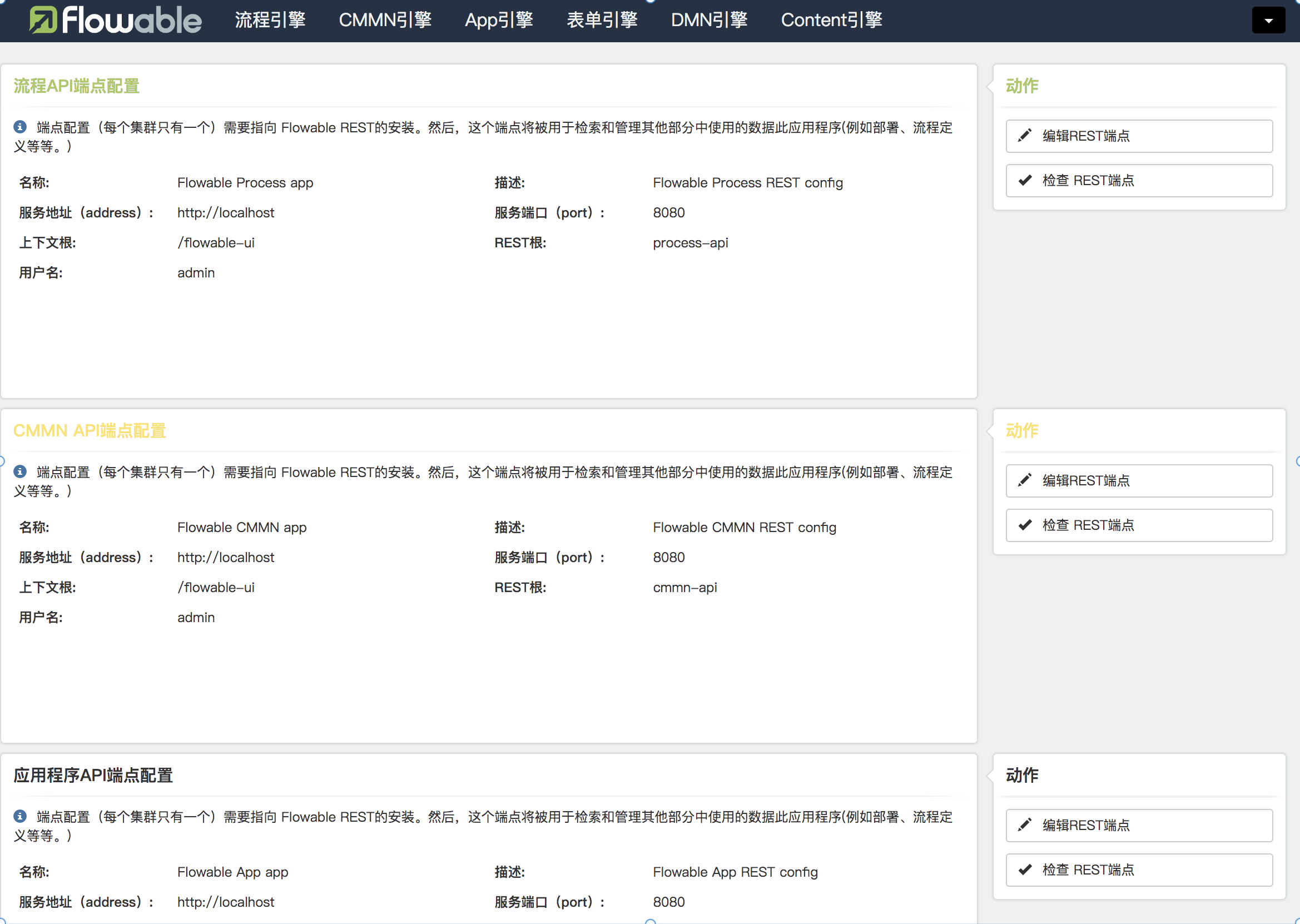Click the checkmark icon in the CMMN 动作 panel
1300x924 pixels.
coord(1025,525)
